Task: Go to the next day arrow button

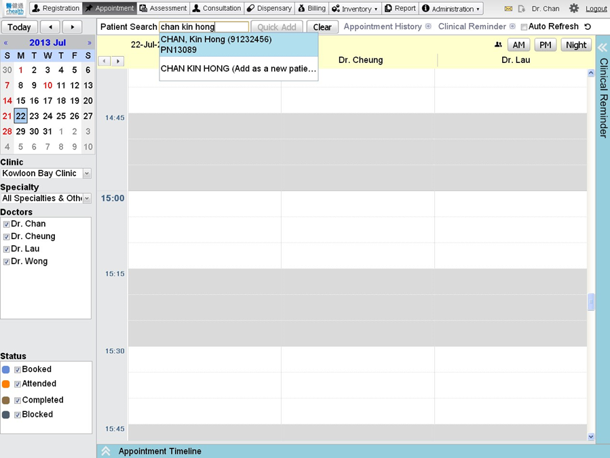Action: pyautogui.click(x=72, y=27)
